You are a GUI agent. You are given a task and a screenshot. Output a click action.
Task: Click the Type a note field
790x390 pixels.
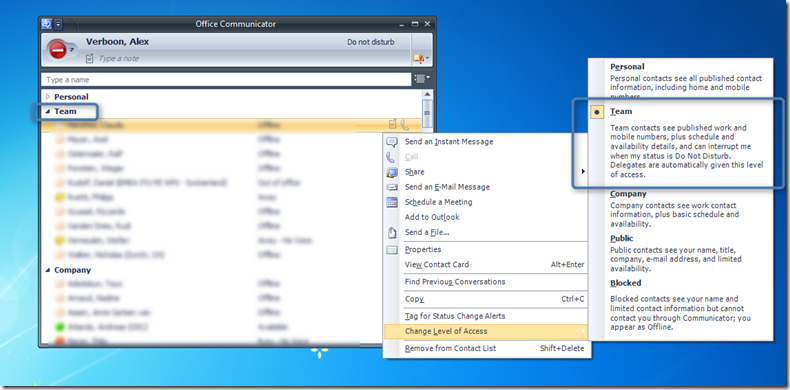click(x=119, y=58)
